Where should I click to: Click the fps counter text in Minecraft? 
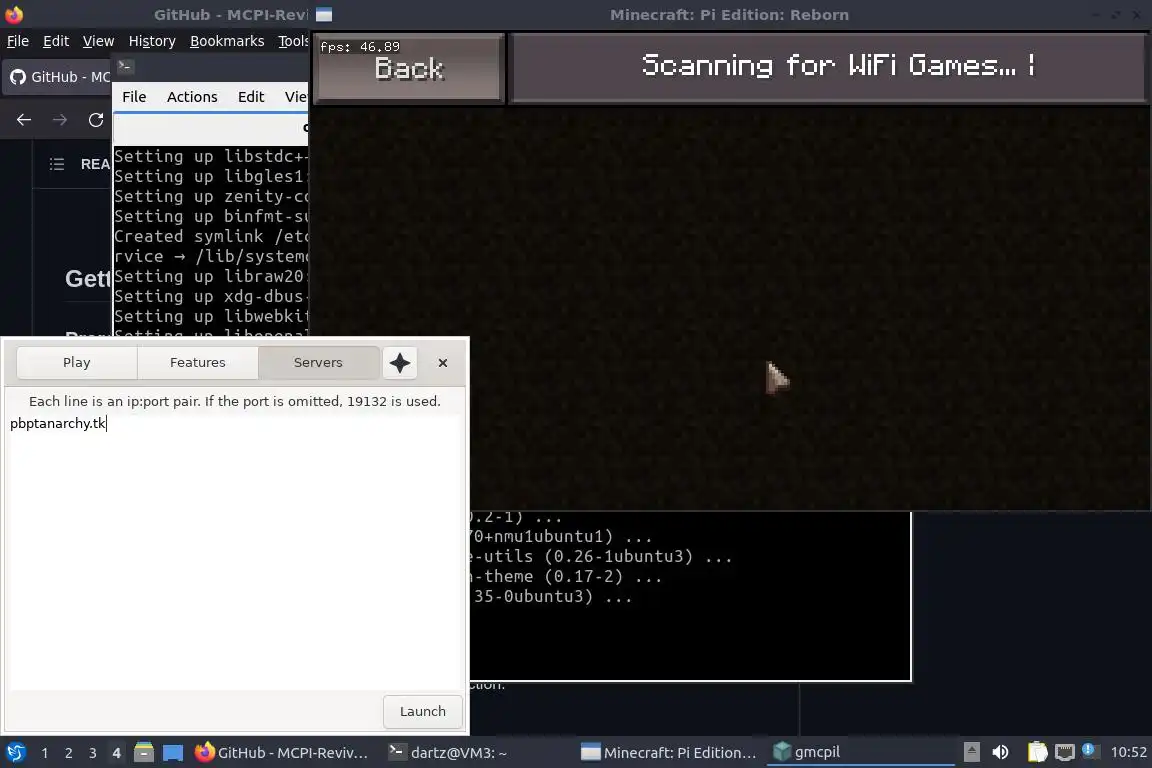(x=360, y=46)
